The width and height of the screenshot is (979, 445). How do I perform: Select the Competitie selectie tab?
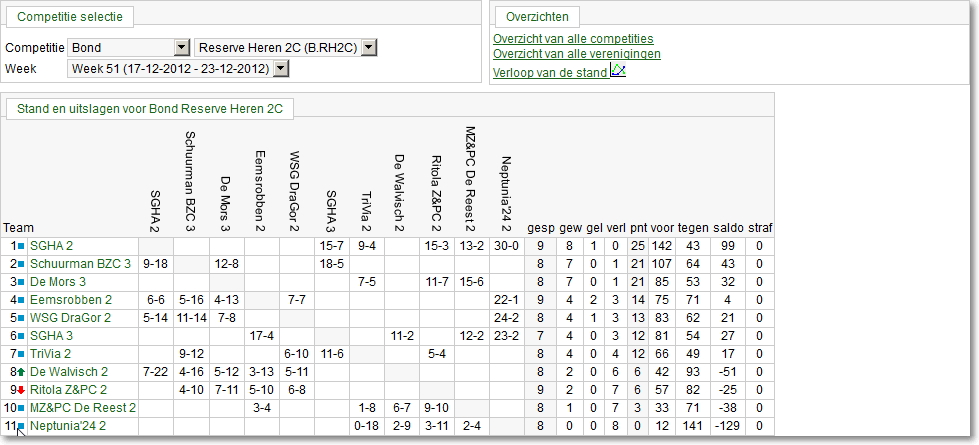click(x=70, y=17)
